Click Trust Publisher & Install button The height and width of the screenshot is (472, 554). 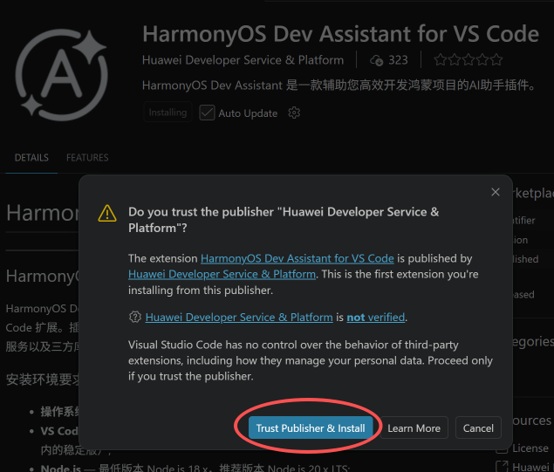[311, 428]
